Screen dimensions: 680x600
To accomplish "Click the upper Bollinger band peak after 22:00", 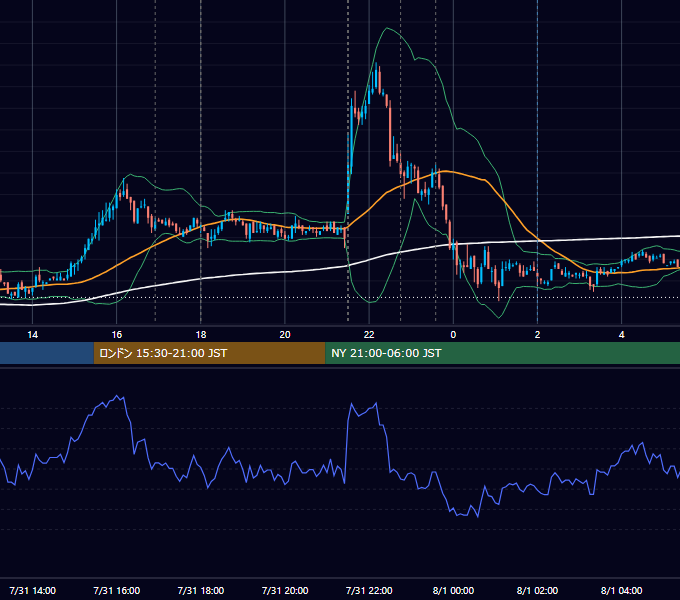I will [387, 28].
